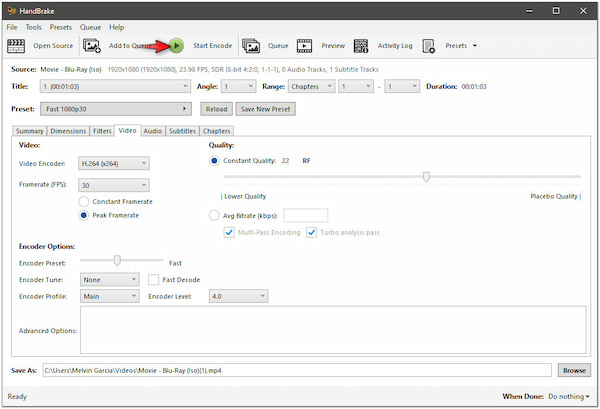Click the Save New Preset button
The width and height of the screenshot is (600, 409).
(x=264, y=109)
